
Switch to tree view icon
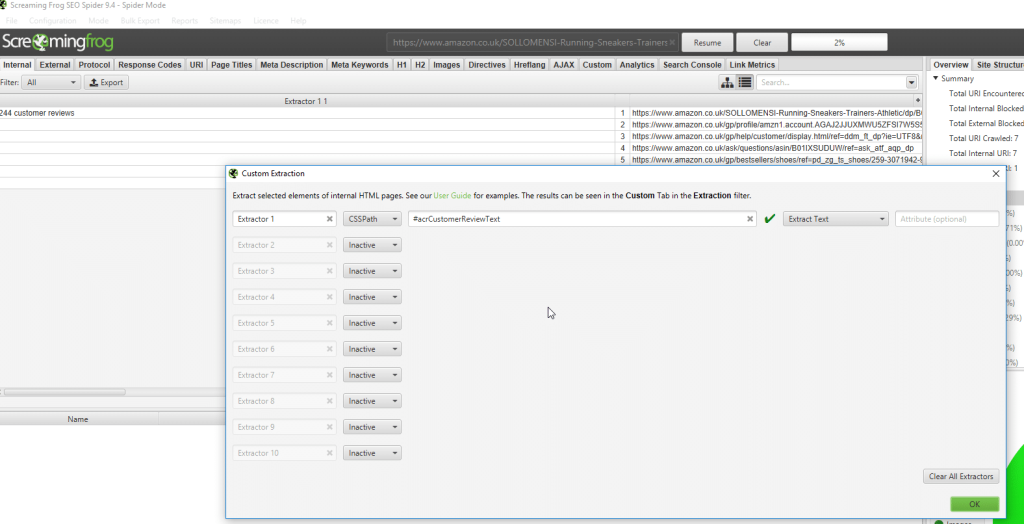(727, 82)
